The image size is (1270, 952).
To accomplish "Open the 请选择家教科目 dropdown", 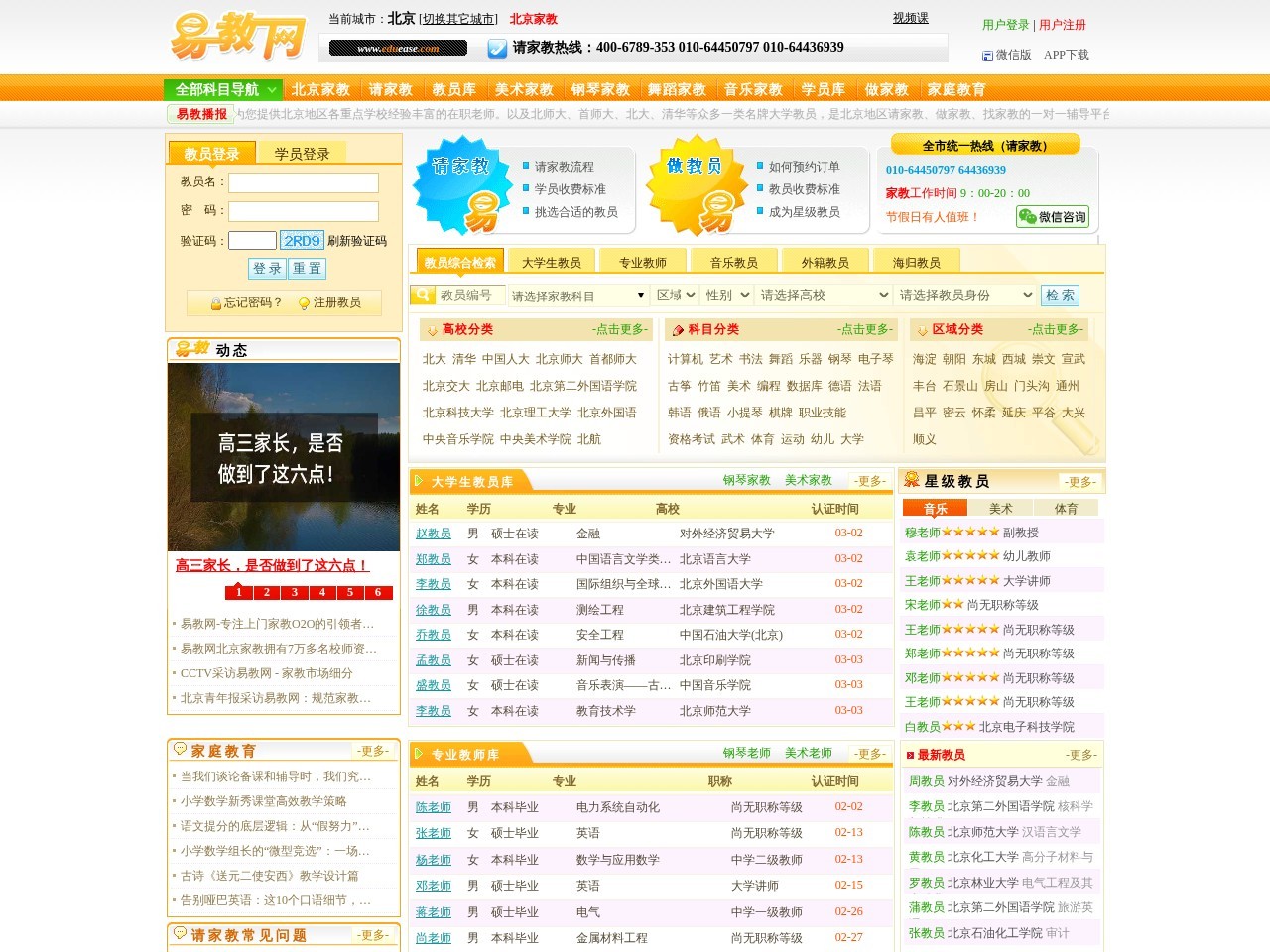I will tap(575, 295).
